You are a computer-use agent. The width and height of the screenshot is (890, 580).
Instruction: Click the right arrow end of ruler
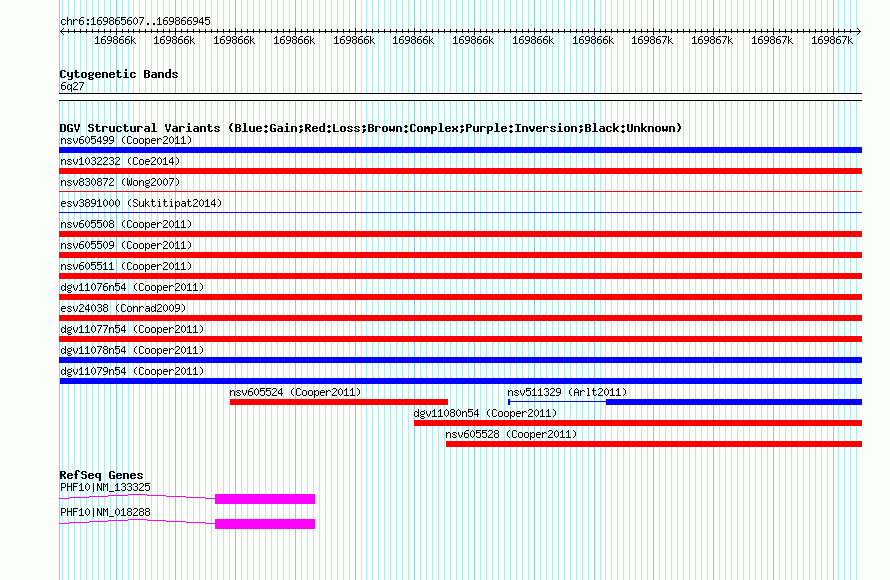[859, 31]
